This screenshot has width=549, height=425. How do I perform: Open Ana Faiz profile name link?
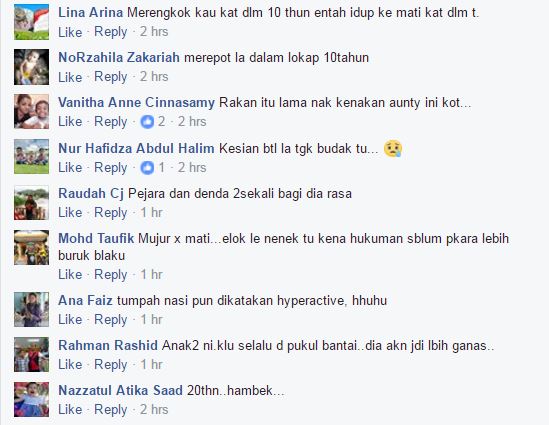coord(85,300)
